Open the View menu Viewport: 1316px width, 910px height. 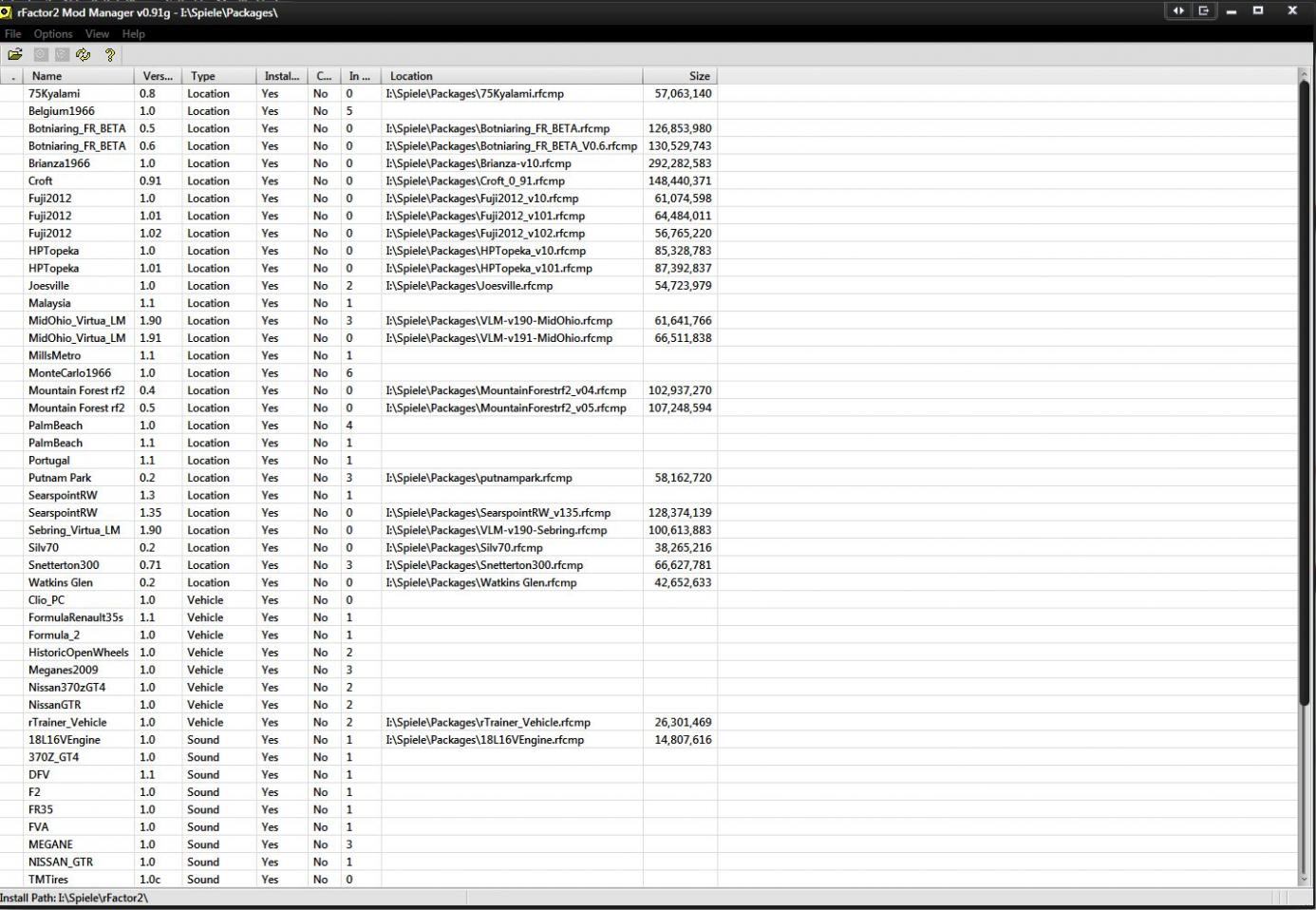point(97,34)
